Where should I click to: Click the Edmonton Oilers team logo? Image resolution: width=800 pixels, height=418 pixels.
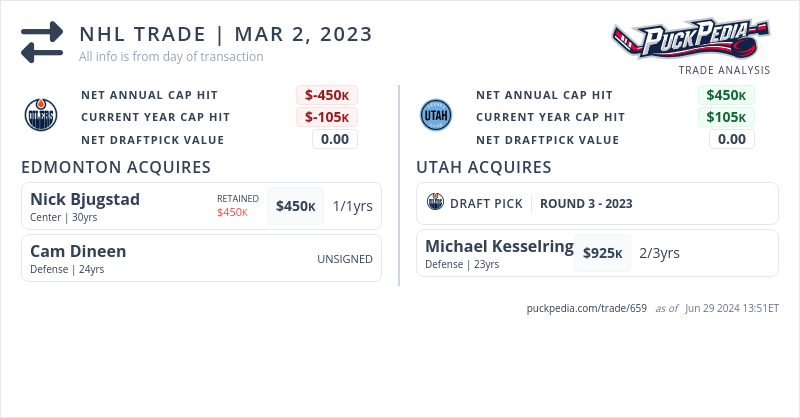[x=41, y=116]
